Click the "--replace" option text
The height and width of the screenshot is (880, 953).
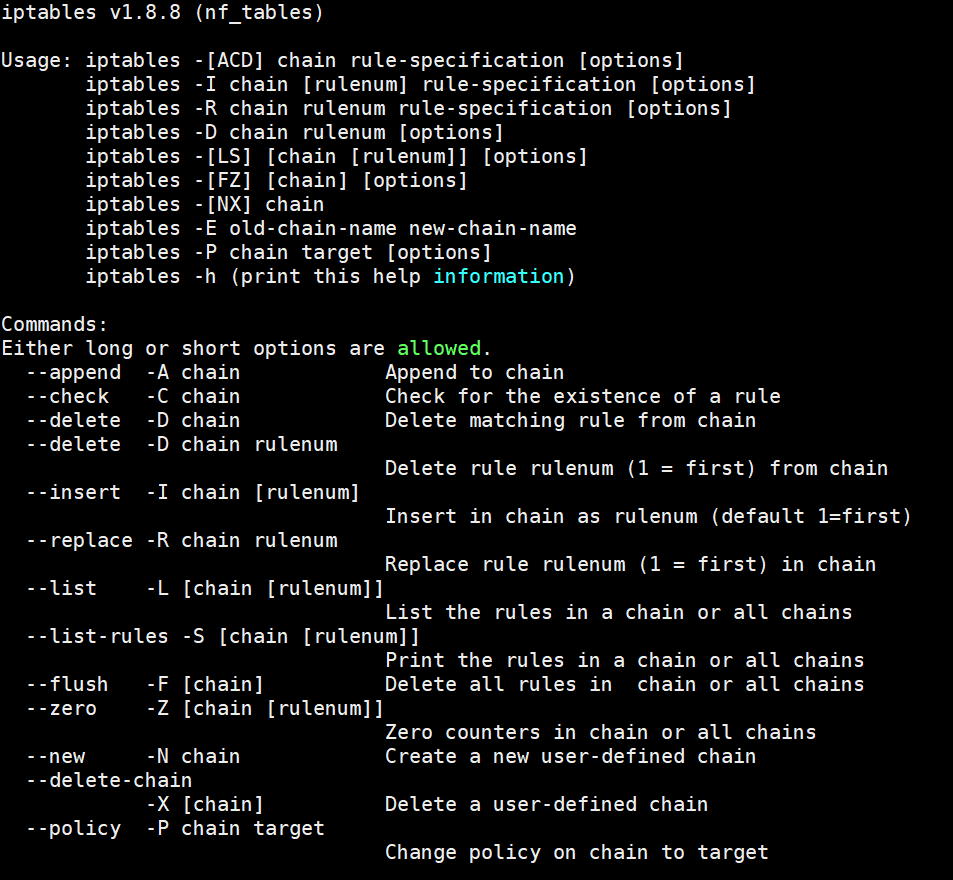tap(79, 541)
